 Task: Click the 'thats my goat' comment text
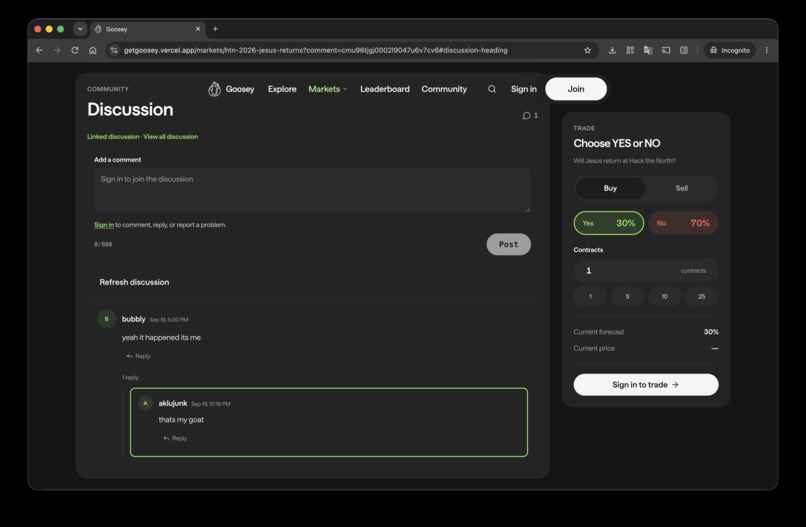181,420
